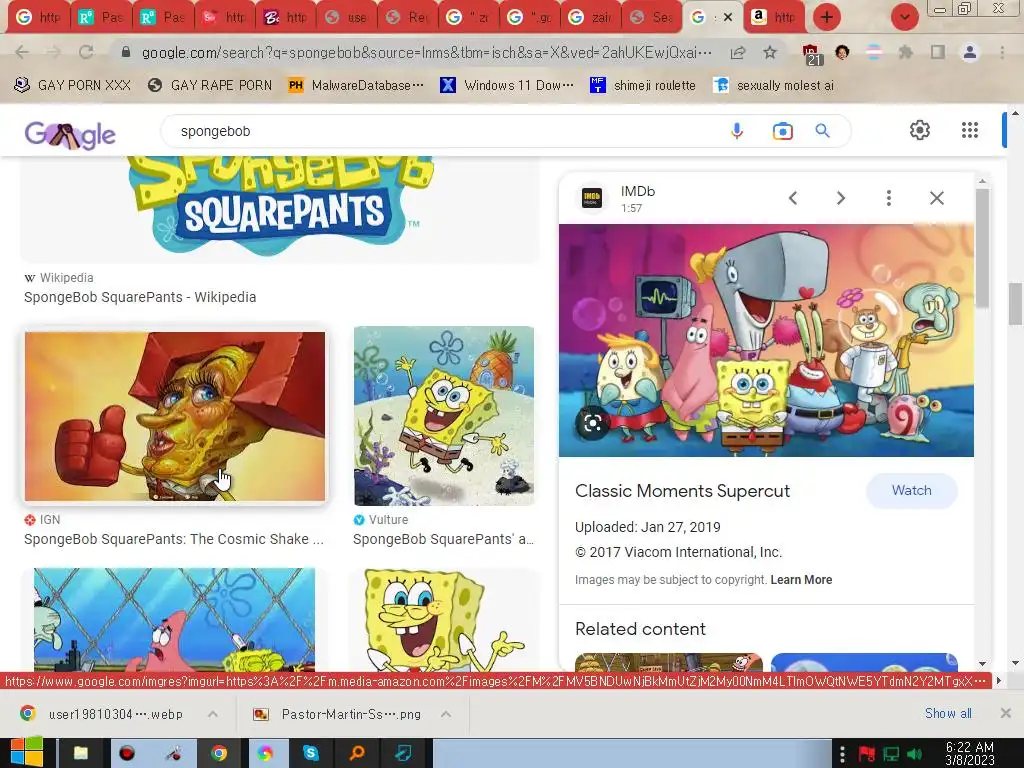The width and height of the screenshot is (1024, 768).
Task: Open the Learn More copyright link
Action: click(801, 580)
